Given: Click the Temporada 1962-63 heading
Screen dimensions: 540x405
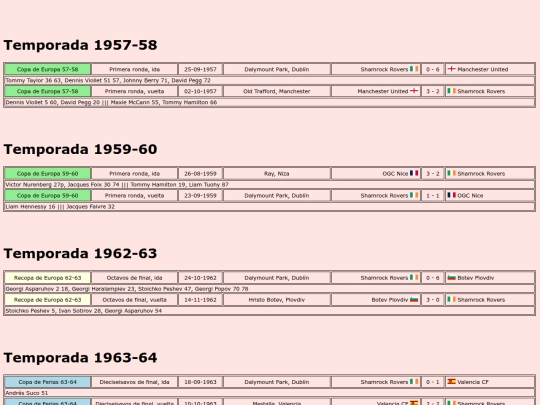Looking at the screenshot, I should [x=80, y=253].
